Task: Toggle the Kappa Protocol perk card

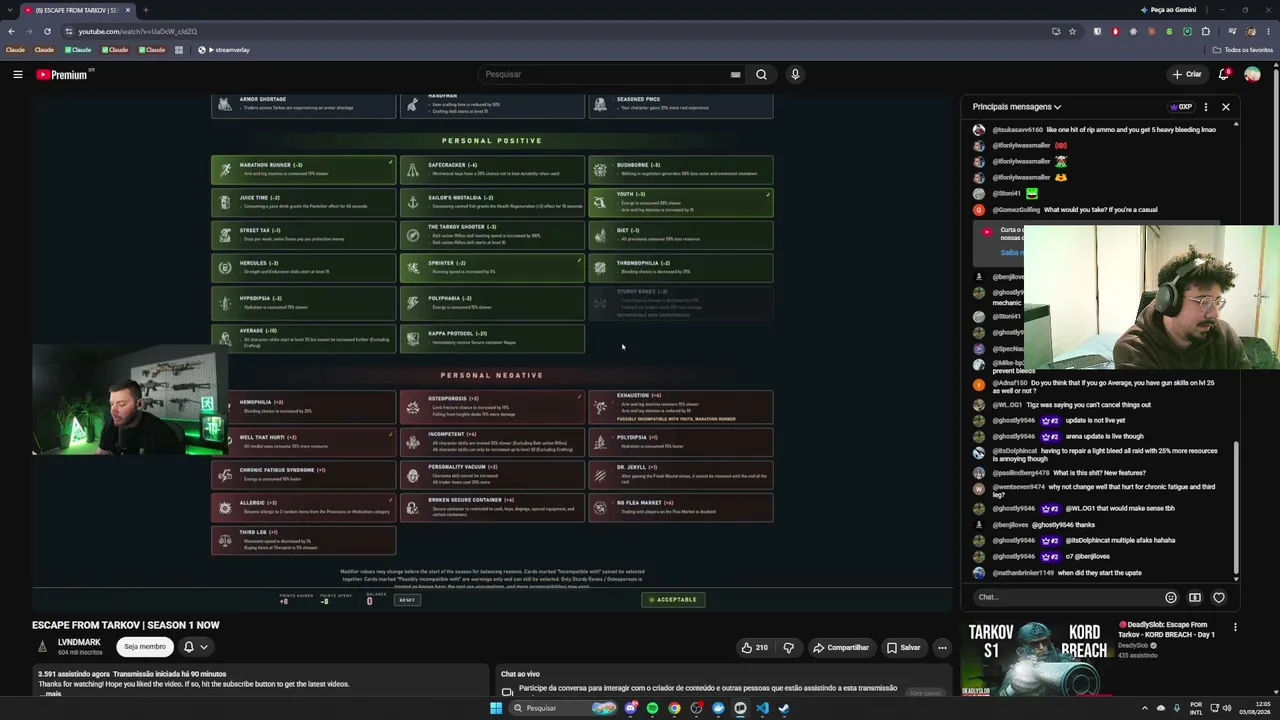Action: 492,338
